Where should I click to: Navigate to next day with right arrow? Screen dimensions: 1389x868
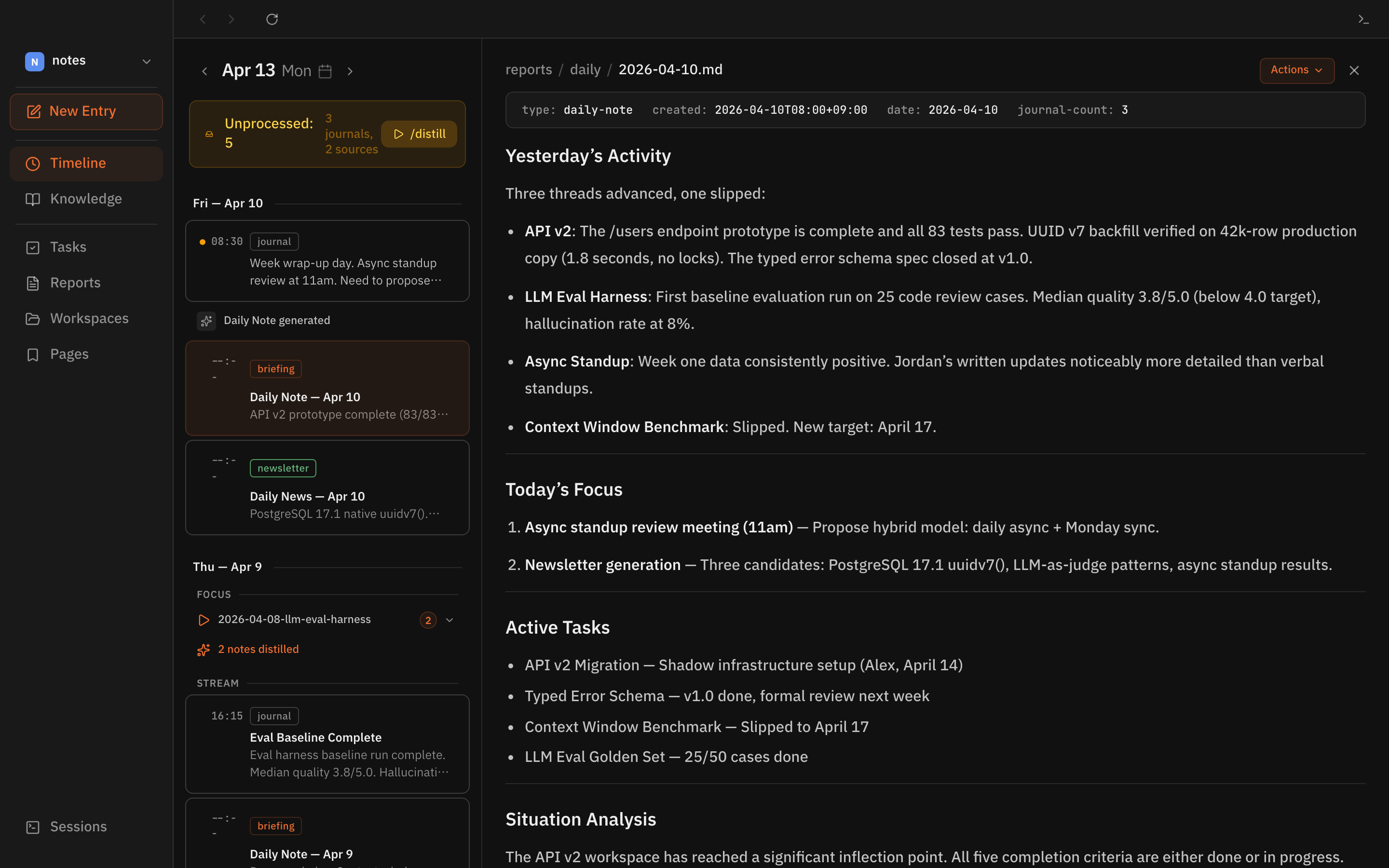(350, 71)
